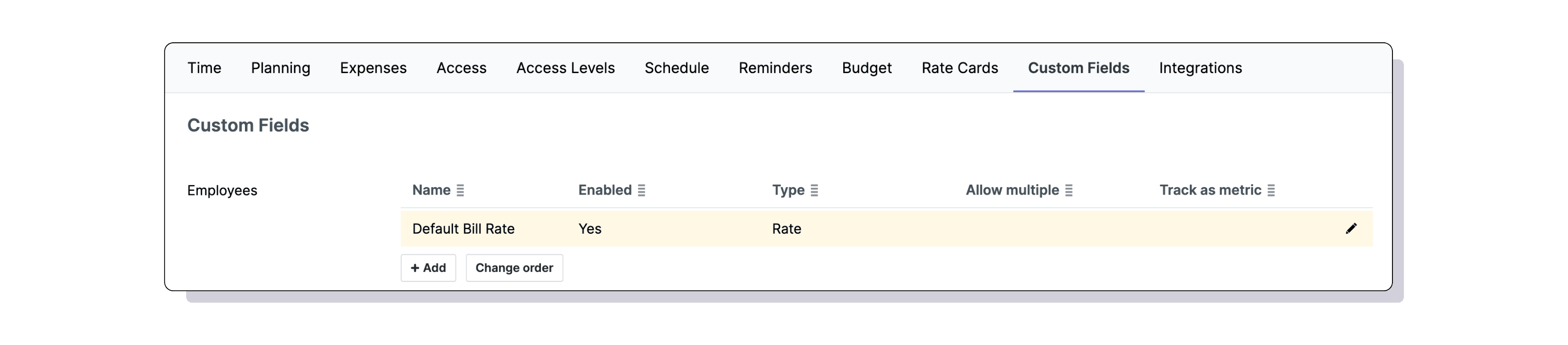Switch to the Access Levels tab
The image size is (1568, 345).
point(565,68)
